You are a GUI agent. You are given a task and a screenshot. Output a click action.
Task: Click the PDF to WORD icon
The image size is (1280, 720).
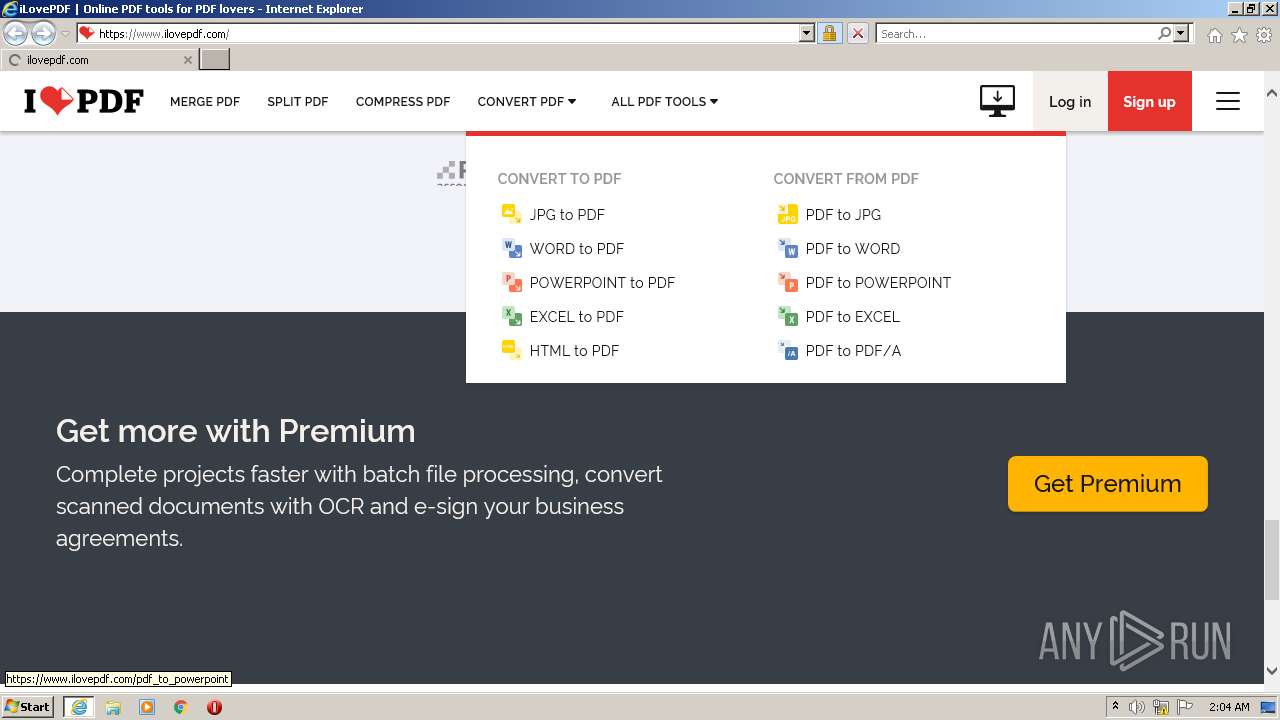(787, 248)
